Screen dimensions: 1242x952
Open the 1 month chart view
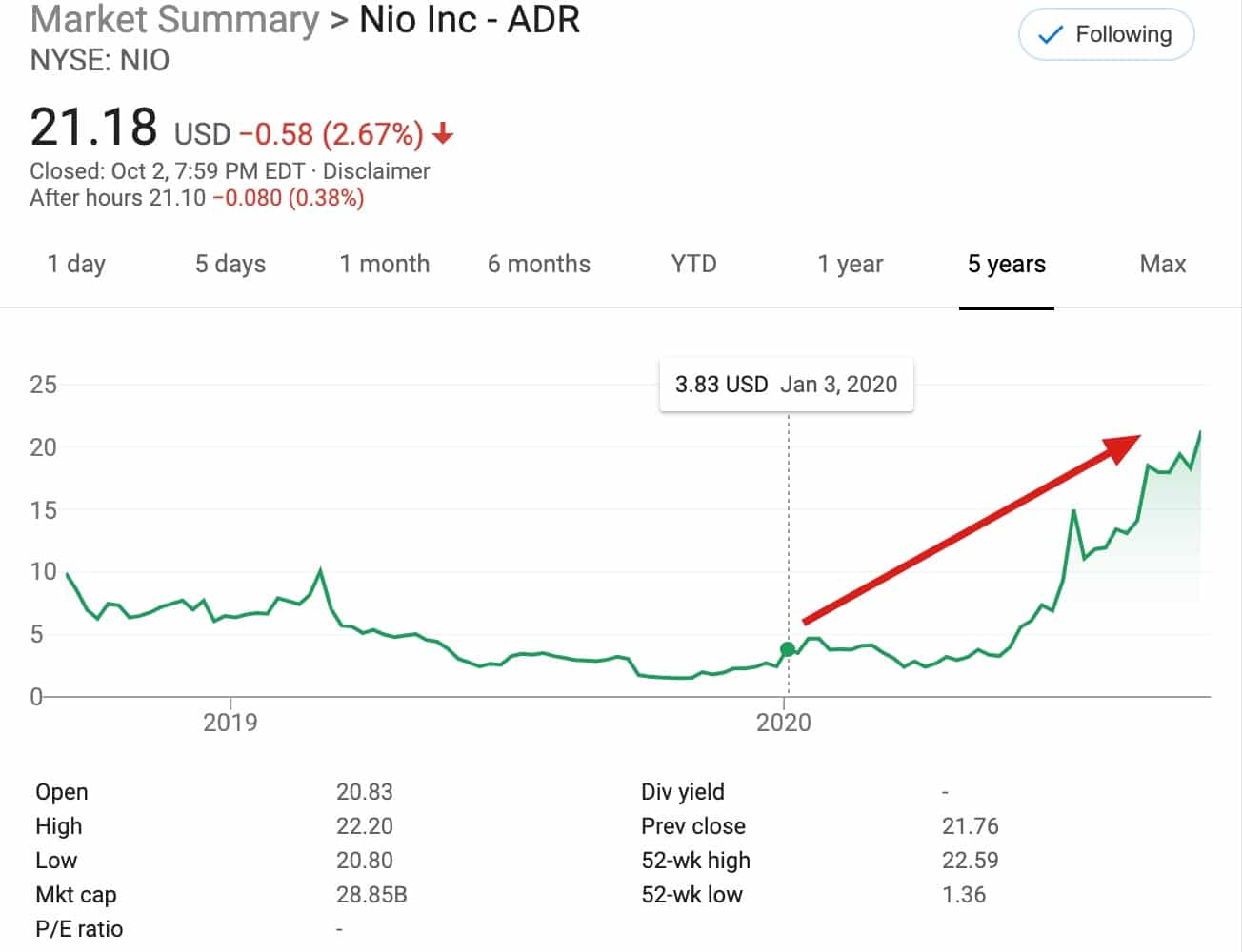(385, 265)
